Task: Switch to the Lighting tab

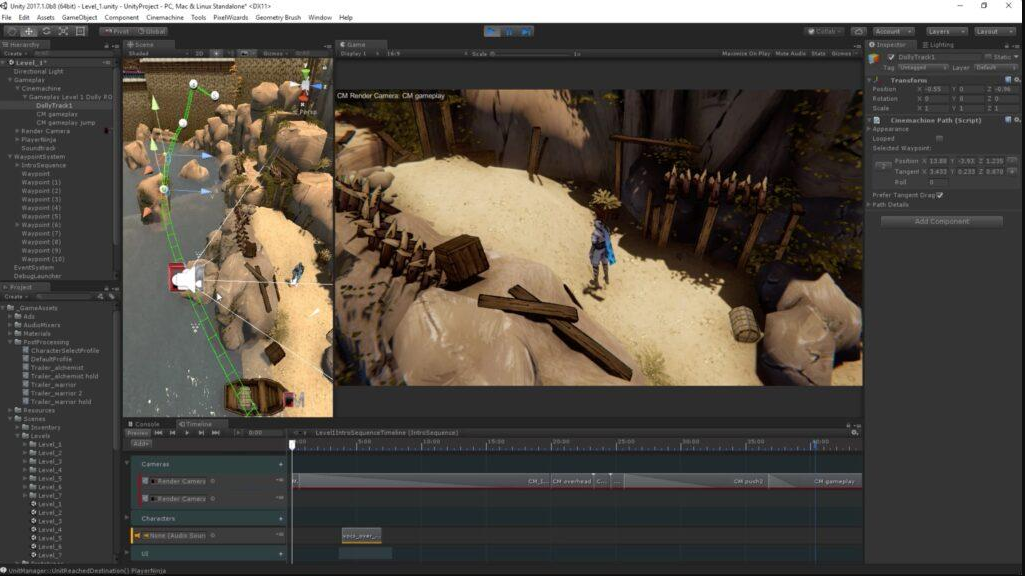Action: [937, 45]
